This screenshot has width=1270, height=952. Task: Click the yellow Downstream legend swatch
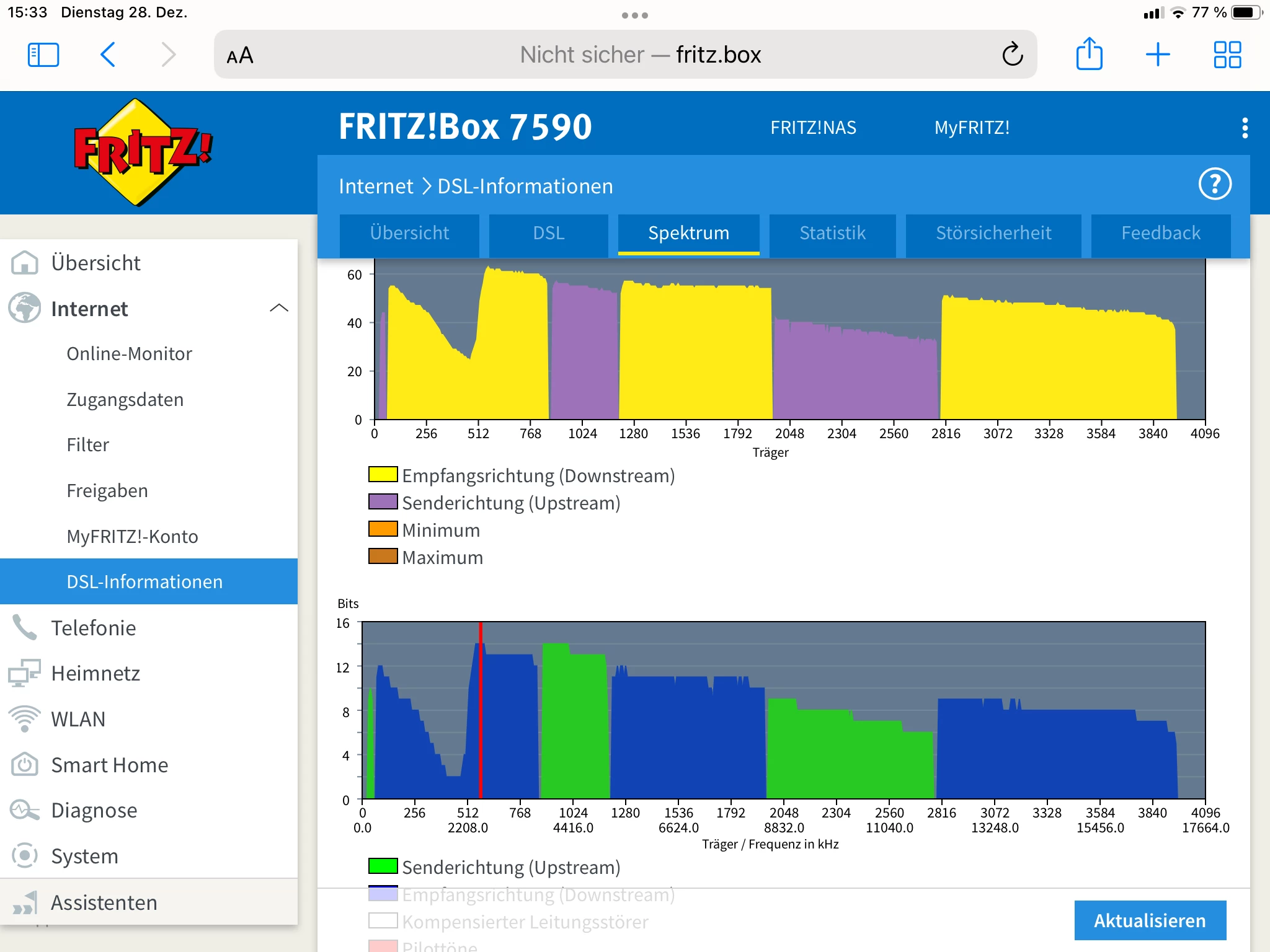(x=383, y=475)
